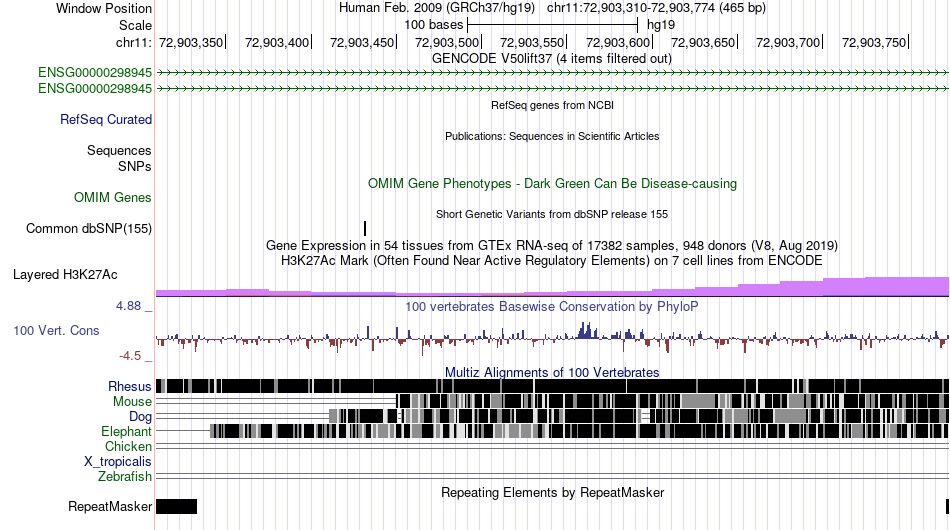Click the 72,903,550 coordinate on ruler
This screenshot has height=530, width=950.
(532, 42)
